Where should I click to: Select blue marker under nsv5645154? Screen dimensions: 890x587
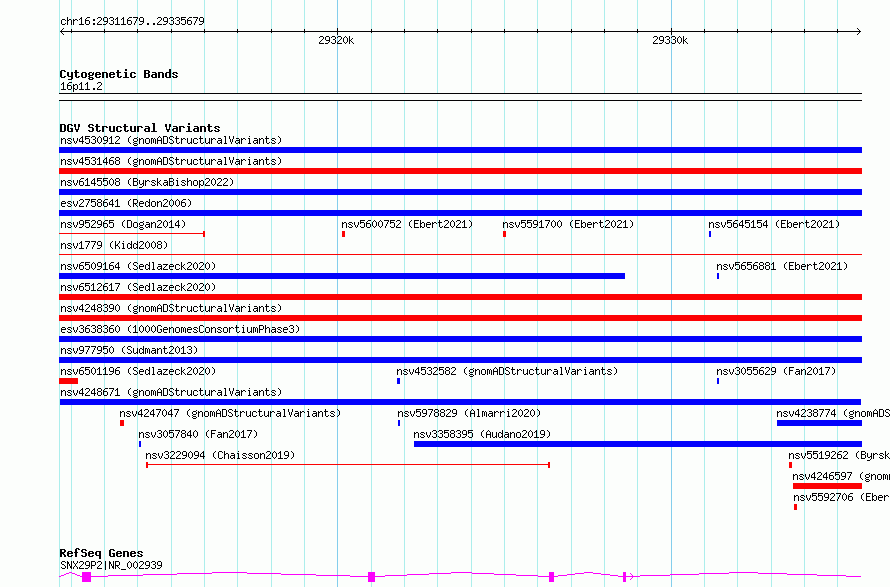coord(710,234)
